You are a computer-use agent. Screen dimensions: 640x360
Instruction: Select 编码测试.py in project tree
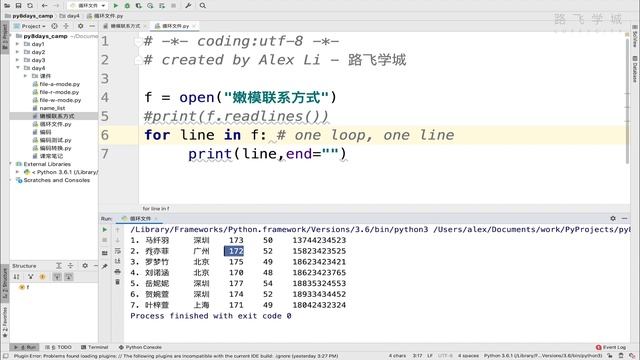(x=52, y=140)
